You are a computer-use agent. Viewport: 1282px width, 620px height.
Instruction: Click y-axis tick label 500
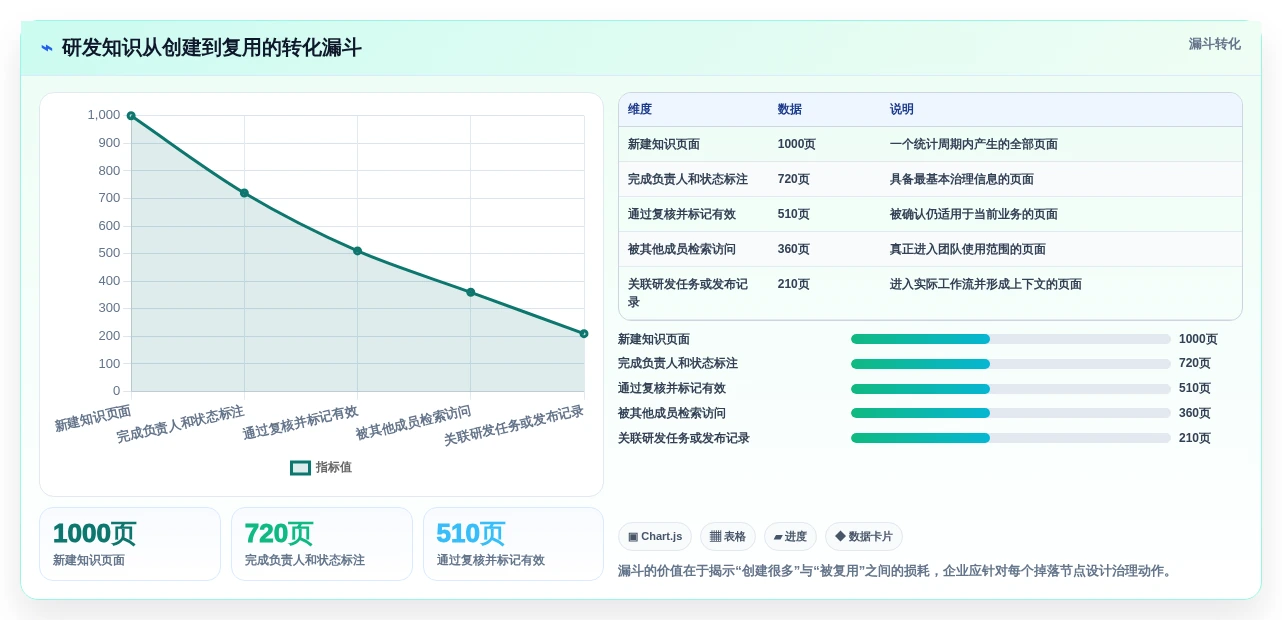[109, 253]
